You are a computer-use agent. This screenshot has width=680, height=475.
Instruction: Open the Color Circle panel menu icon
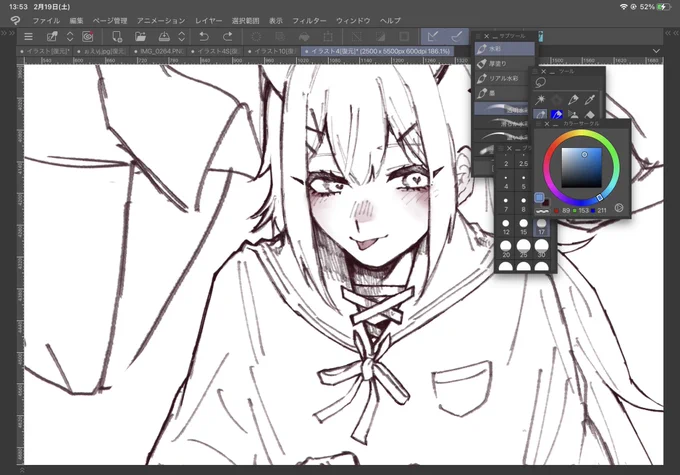539,124
